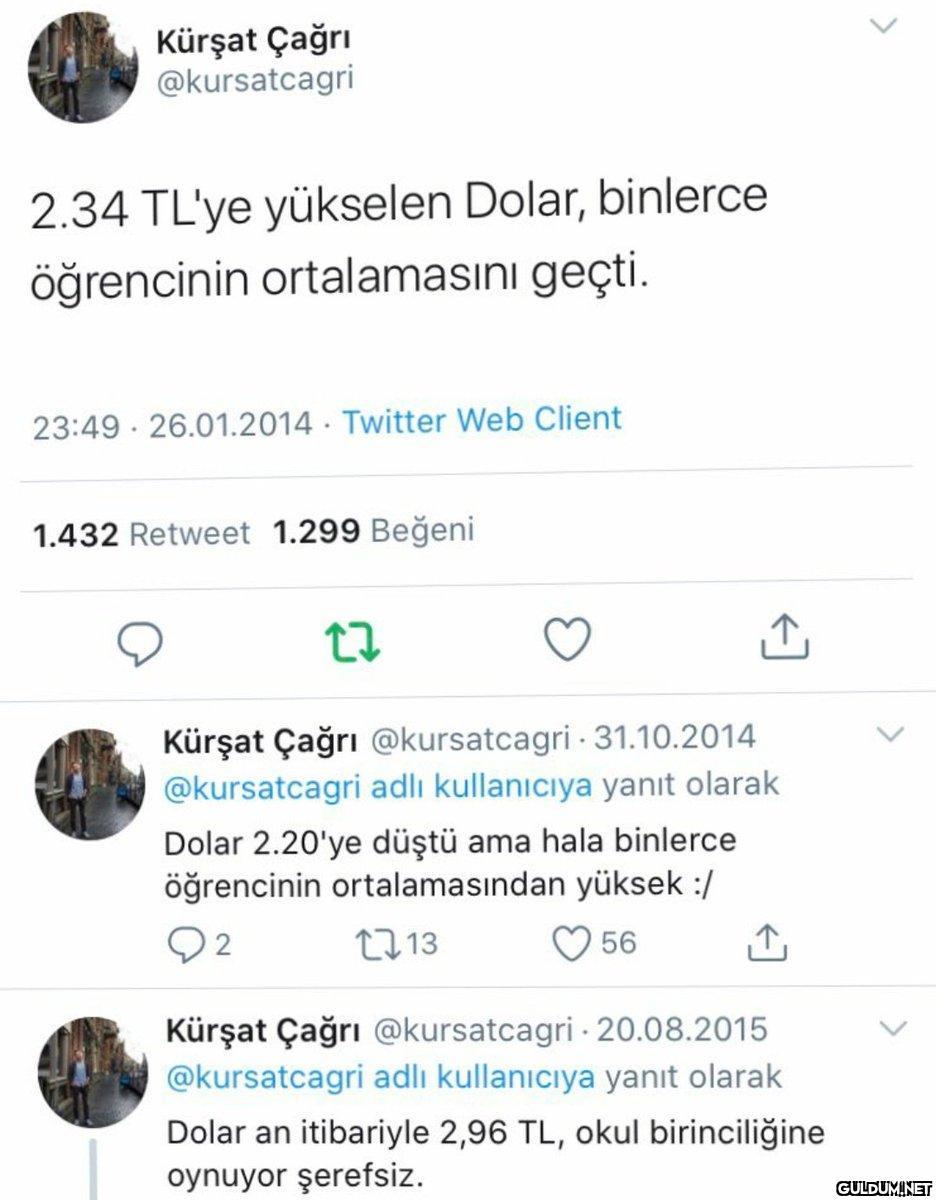Open the main tweet timestamp 23:49 · 26.01.2014
936x1200 pixels.
173,425
